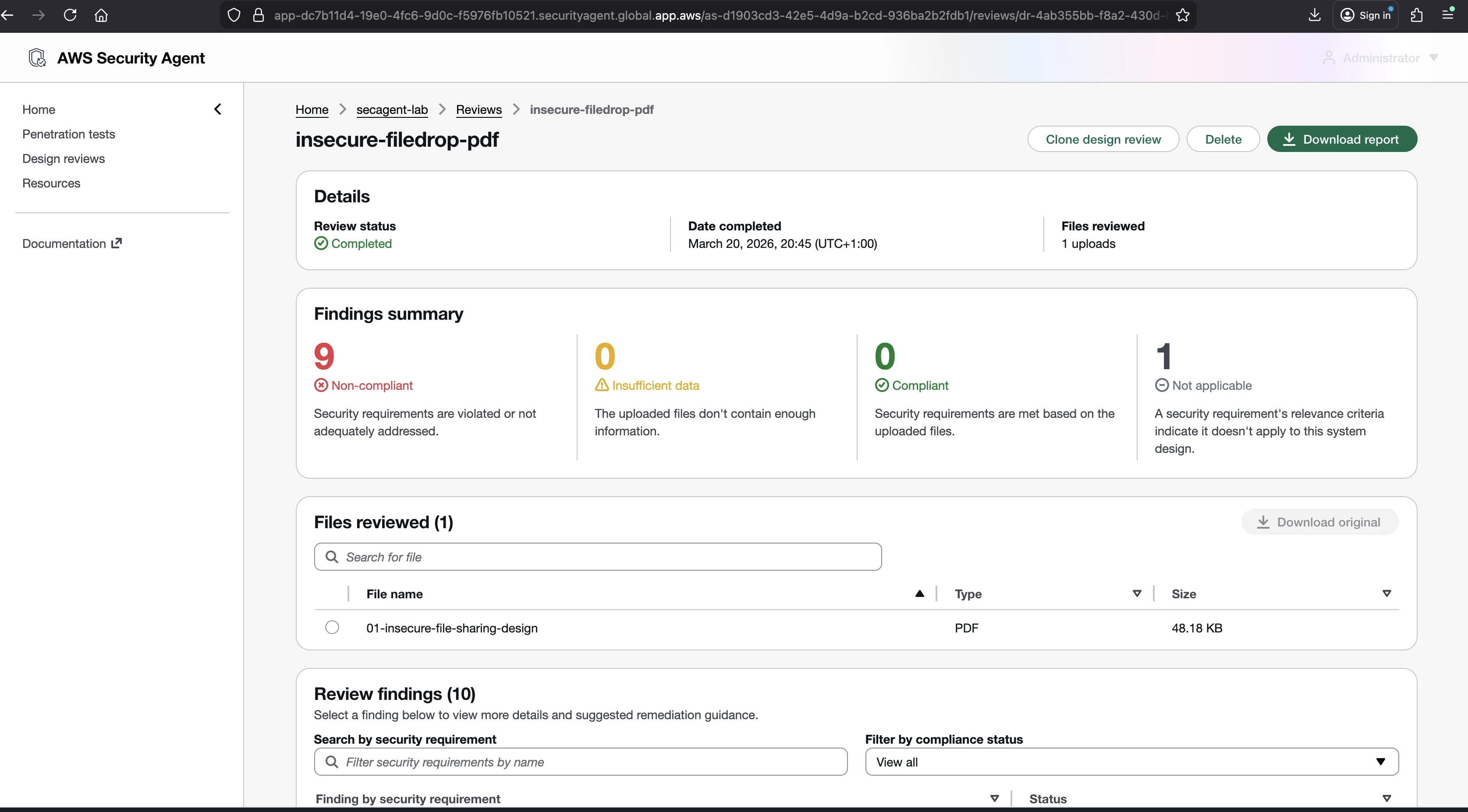Click the Clone design review button
The height and width of the screenshot is (812, 1468).
point(1103,139)
